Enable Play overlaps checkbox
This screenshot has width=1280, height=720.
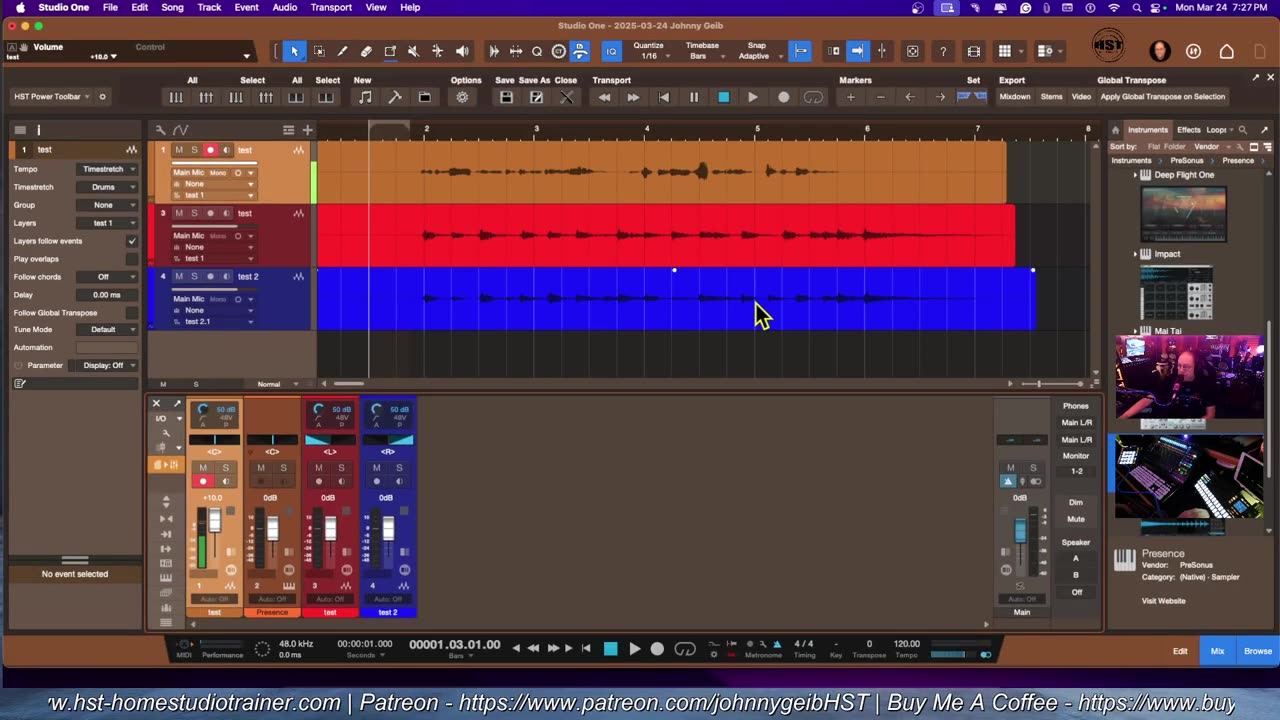[x=132, y=259]
